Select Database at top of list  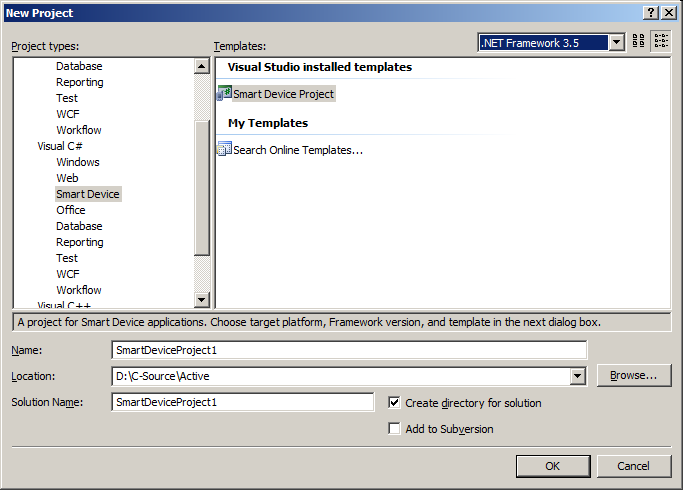(x=79, y=66)
